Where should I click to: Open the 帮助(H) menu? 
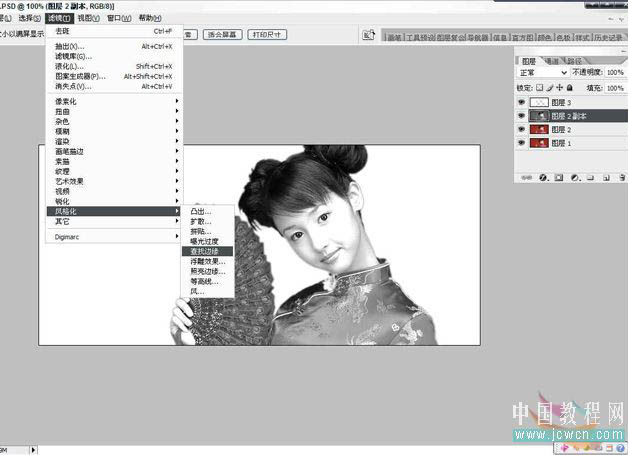click(150, 18)
